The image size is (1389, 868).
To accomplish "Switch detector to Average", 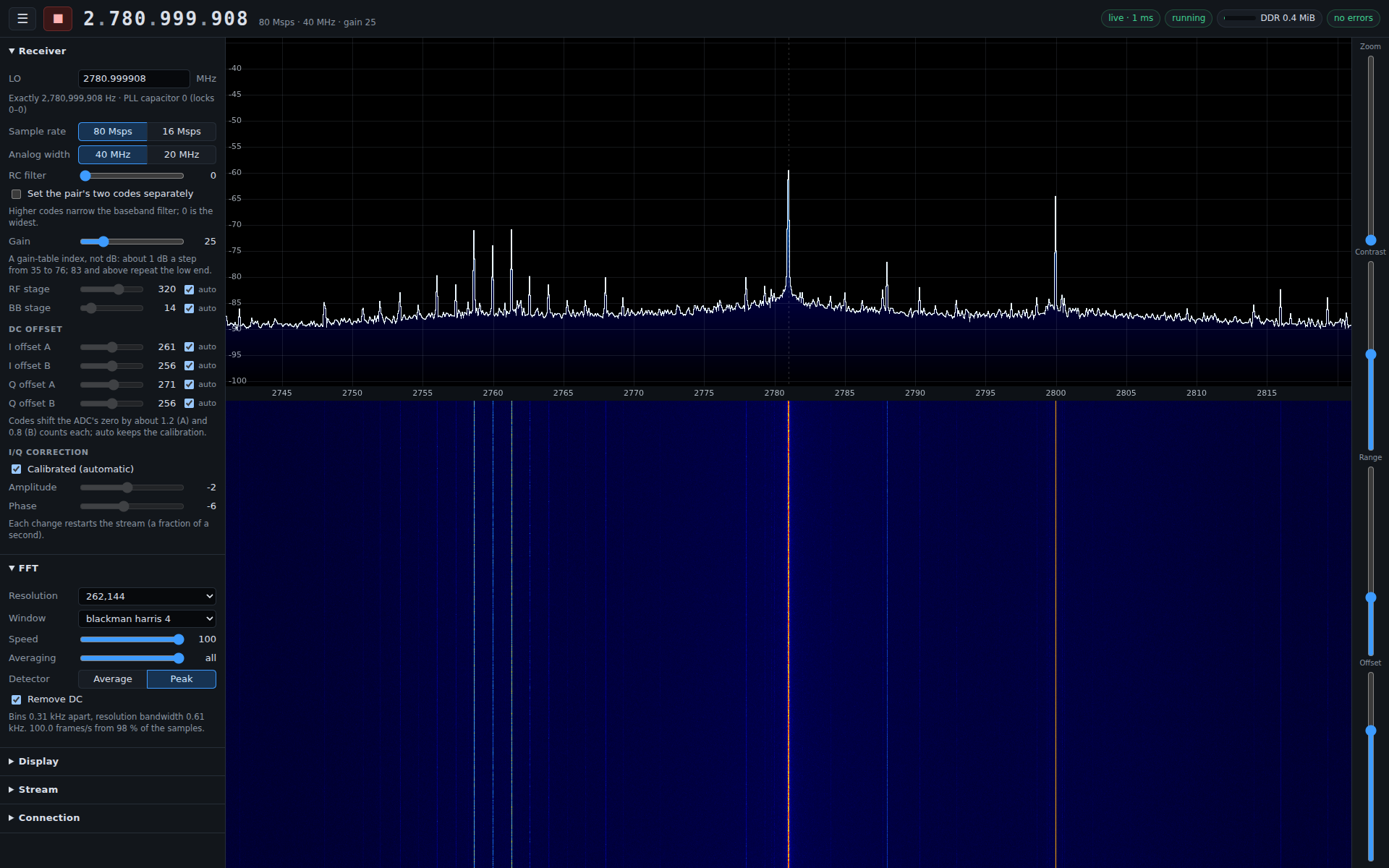I will click(113, 679).
